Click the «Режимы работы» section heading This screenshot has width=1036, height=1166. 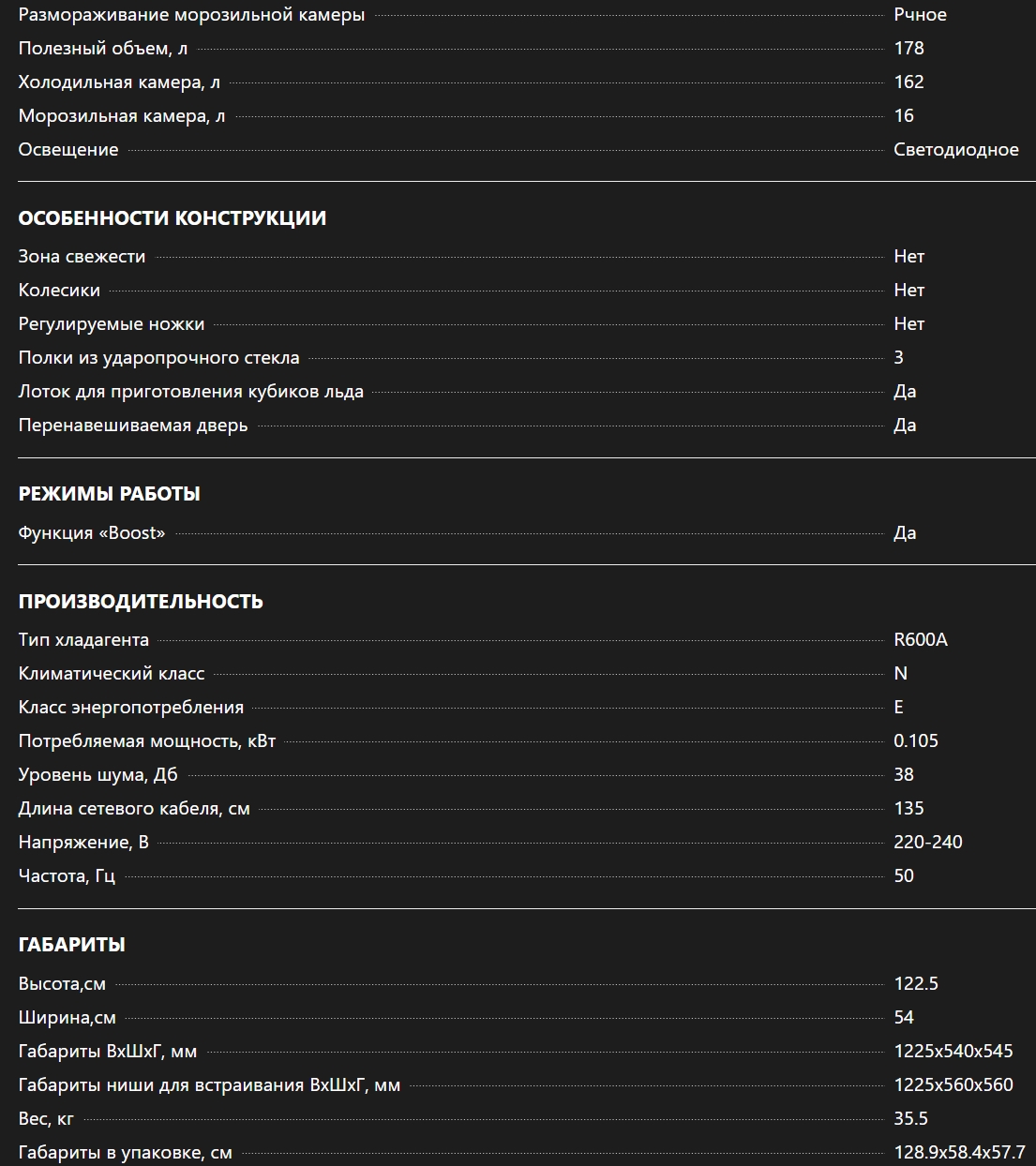[110, 494]
